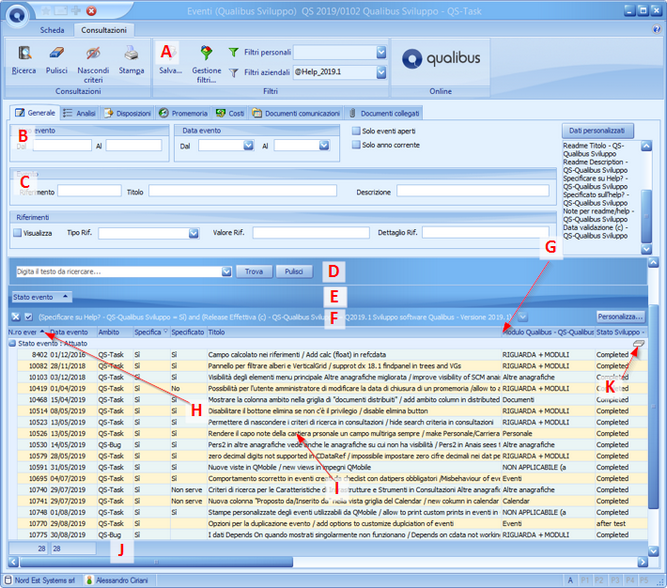The image size is (667, 588).
Task: Sort by Titolo column header
Action: click(x=354, y=332)
